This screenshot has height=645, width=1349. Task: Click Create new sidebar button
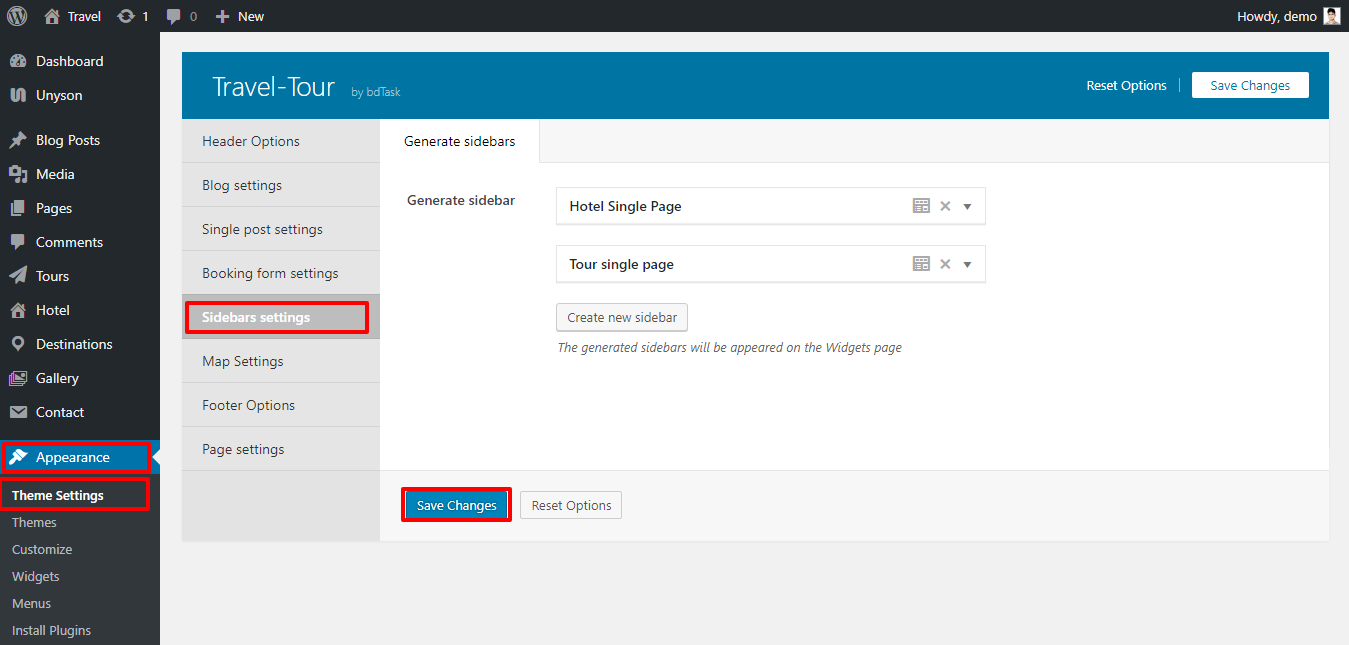622,317
